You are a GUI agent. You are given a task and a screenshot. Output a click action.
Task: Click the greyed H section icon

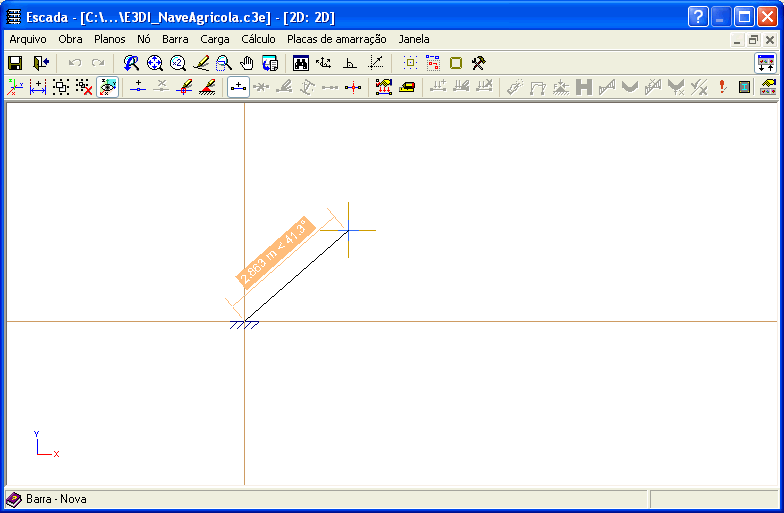[x=584, y=87]
